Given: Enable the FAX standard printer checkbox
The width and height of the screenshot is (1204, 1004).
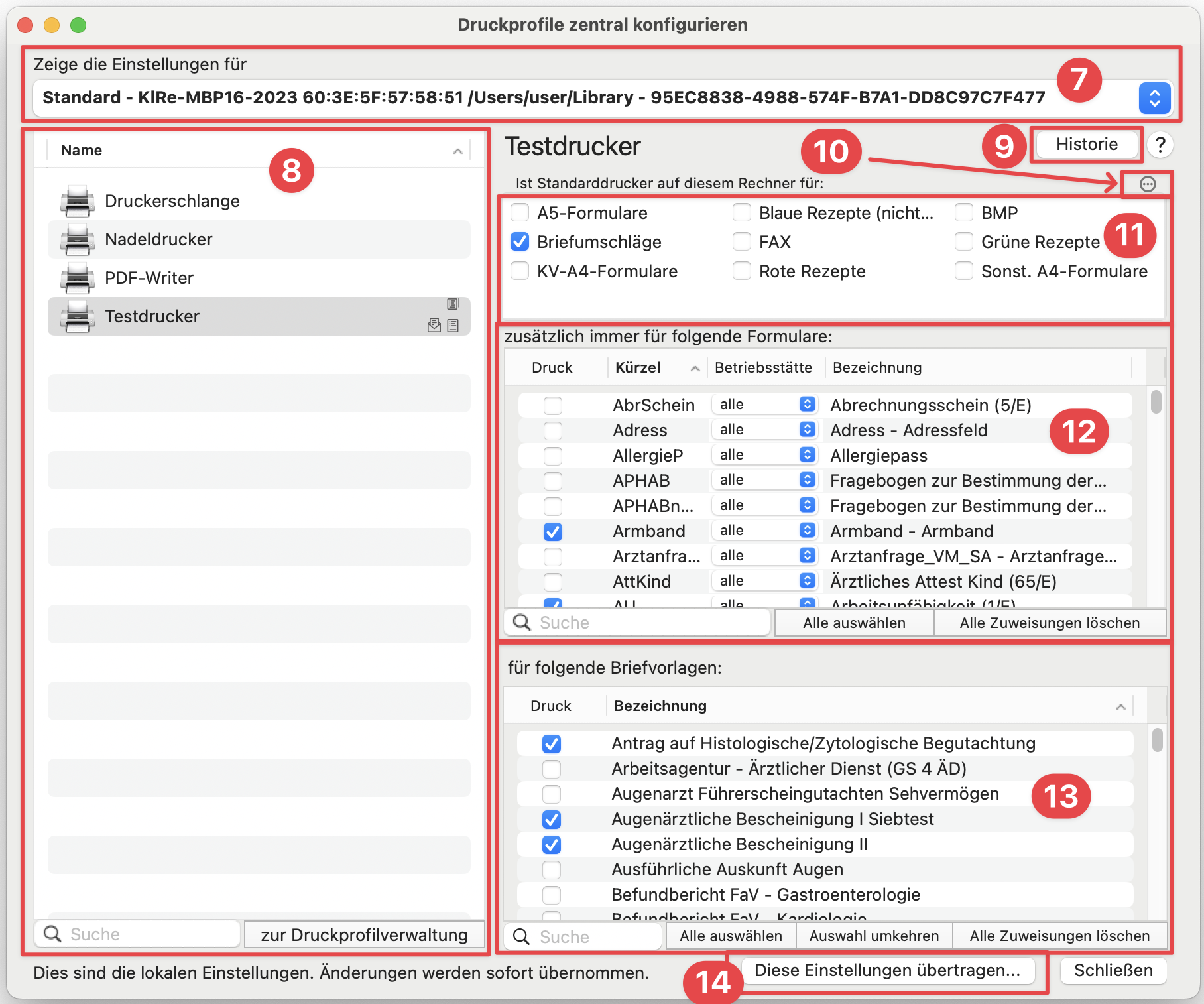Looking at the screenshot, I should tap(742, 241).
